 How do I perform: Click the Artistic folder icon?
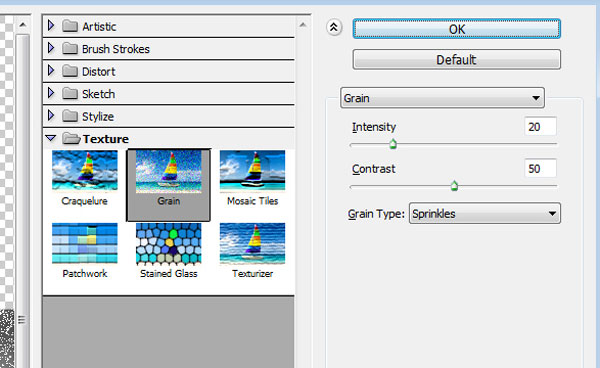coord(70,26)
